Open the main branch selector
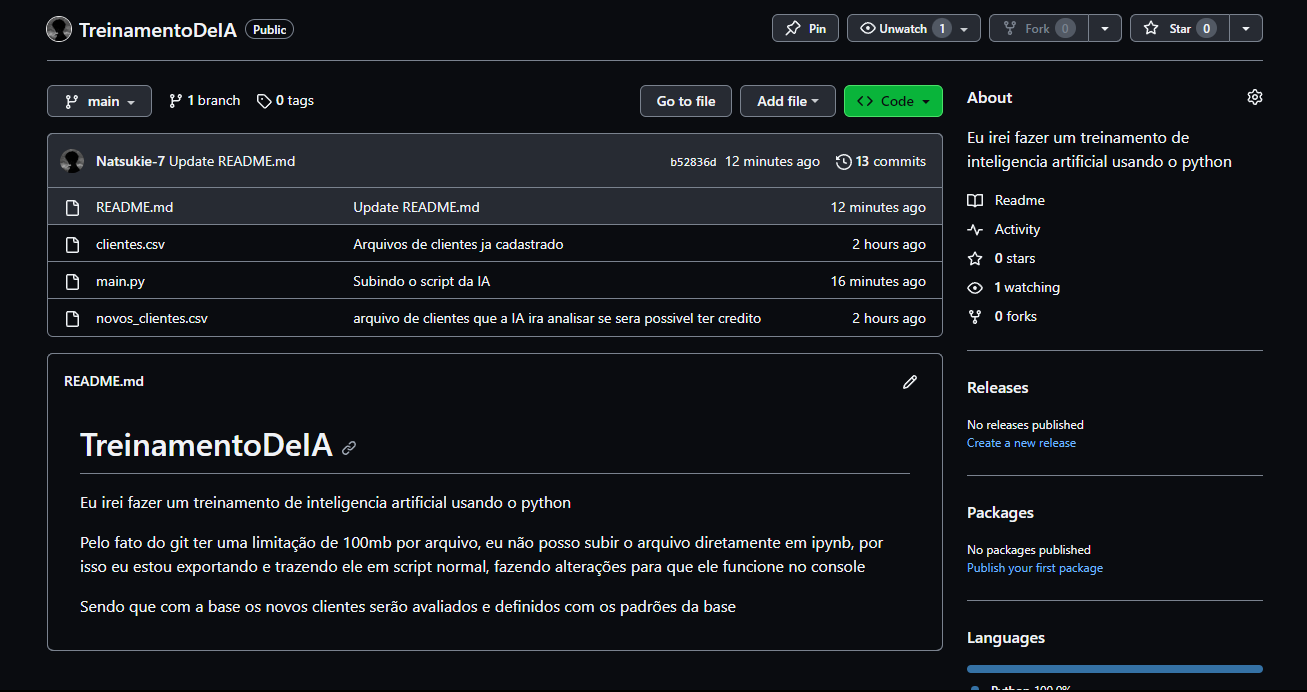This screenshot has width=1307, height=692. (x=99, y=100)
